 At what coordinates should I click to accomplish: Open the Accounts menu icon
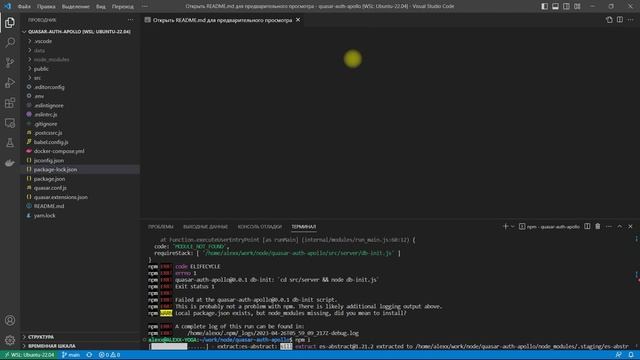pyautogui.click(x=10, y=320)
